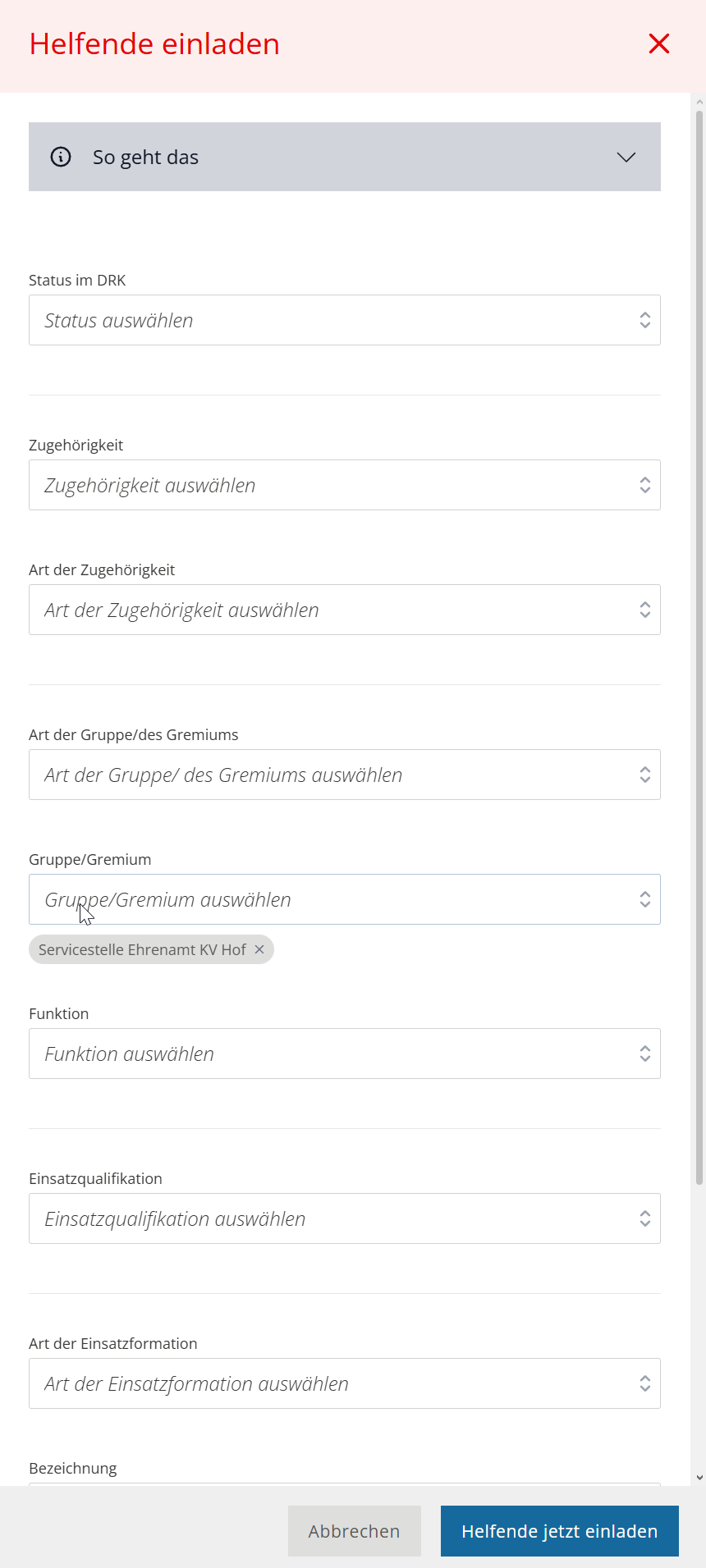706x1568 pixels.
Task: Open the Funktion auswählen dropdown
Action: [328, 1054]
